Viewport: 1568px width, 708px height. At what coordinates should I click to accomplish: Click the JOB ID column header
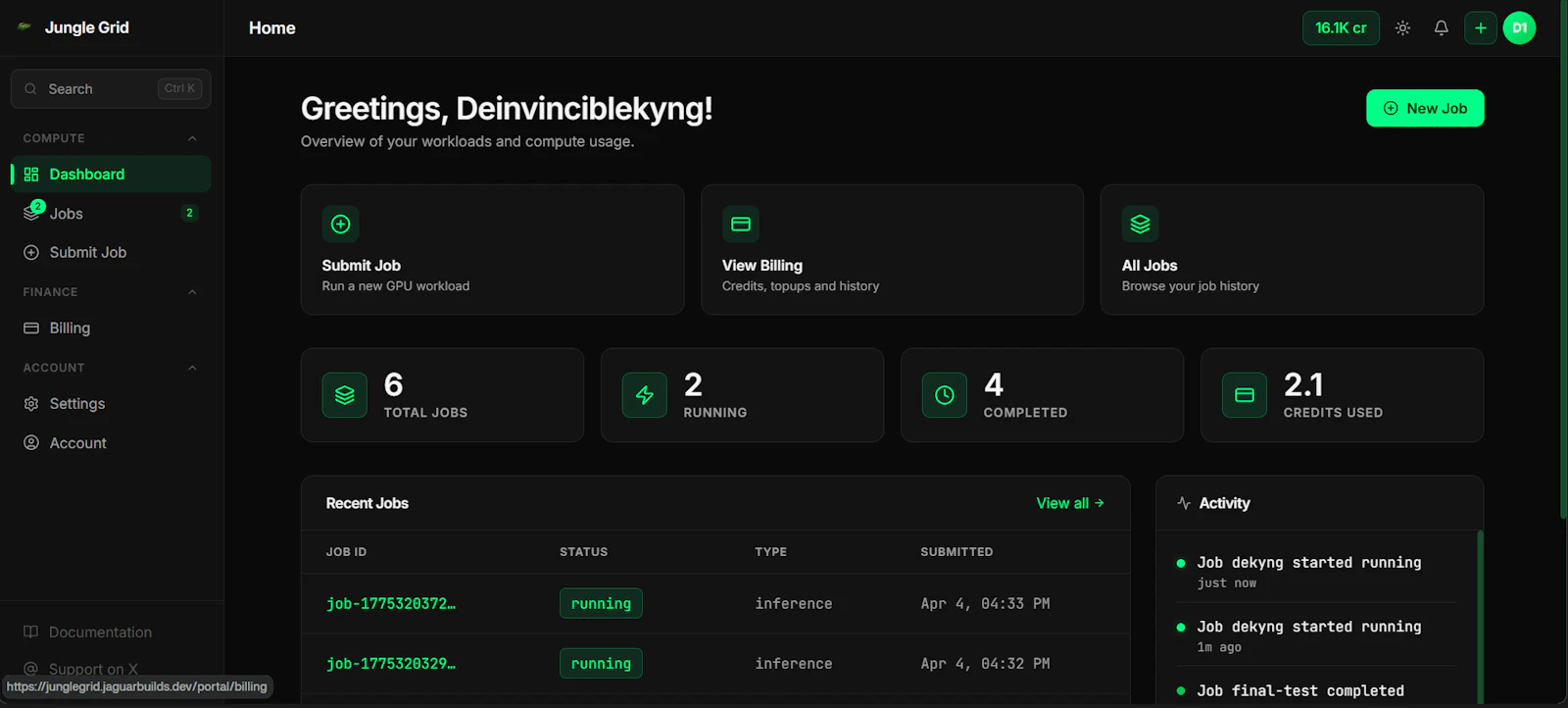pyautogui.click(x=346, y=552)
